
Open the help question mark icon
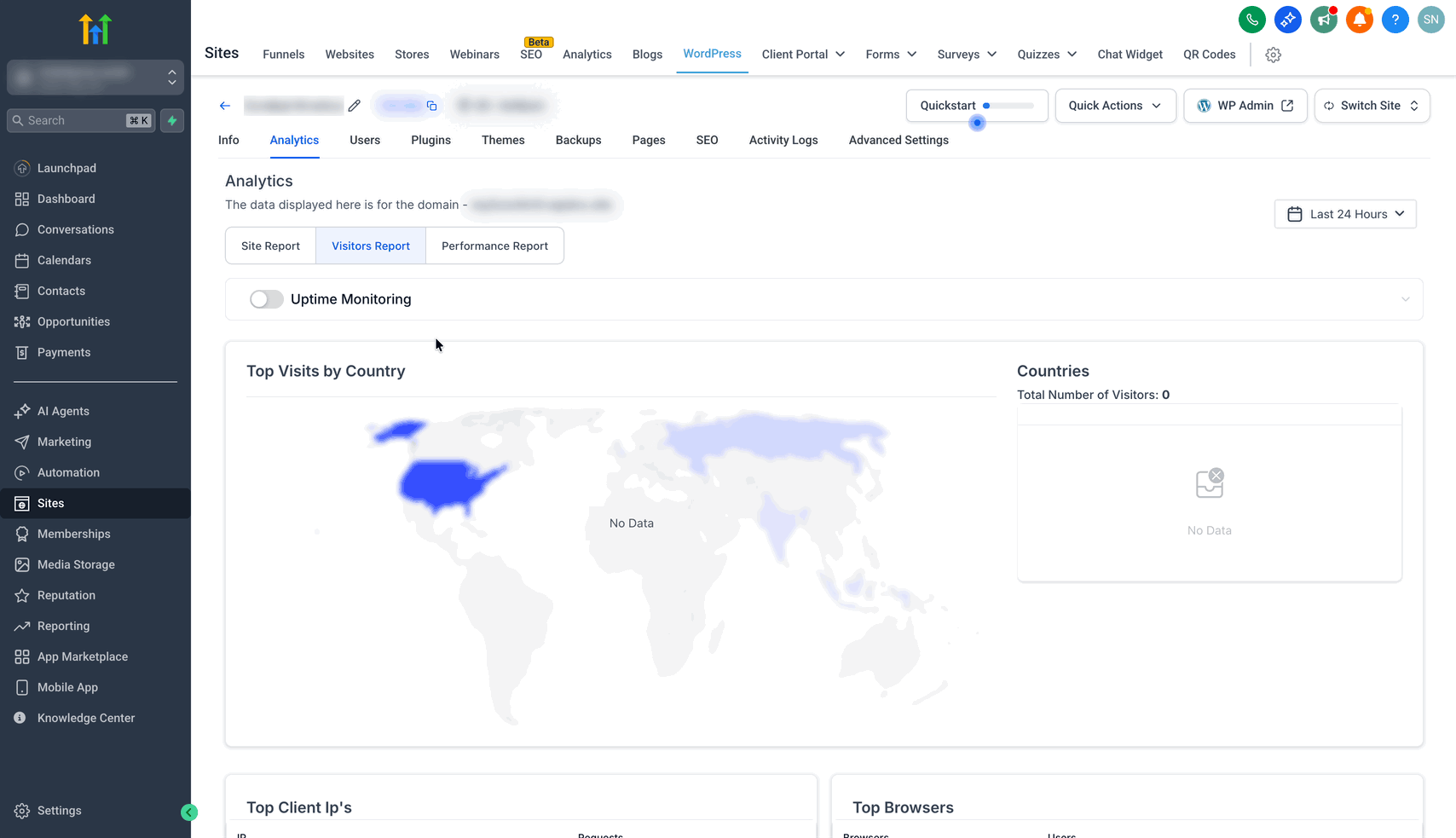click(1395, 20)
